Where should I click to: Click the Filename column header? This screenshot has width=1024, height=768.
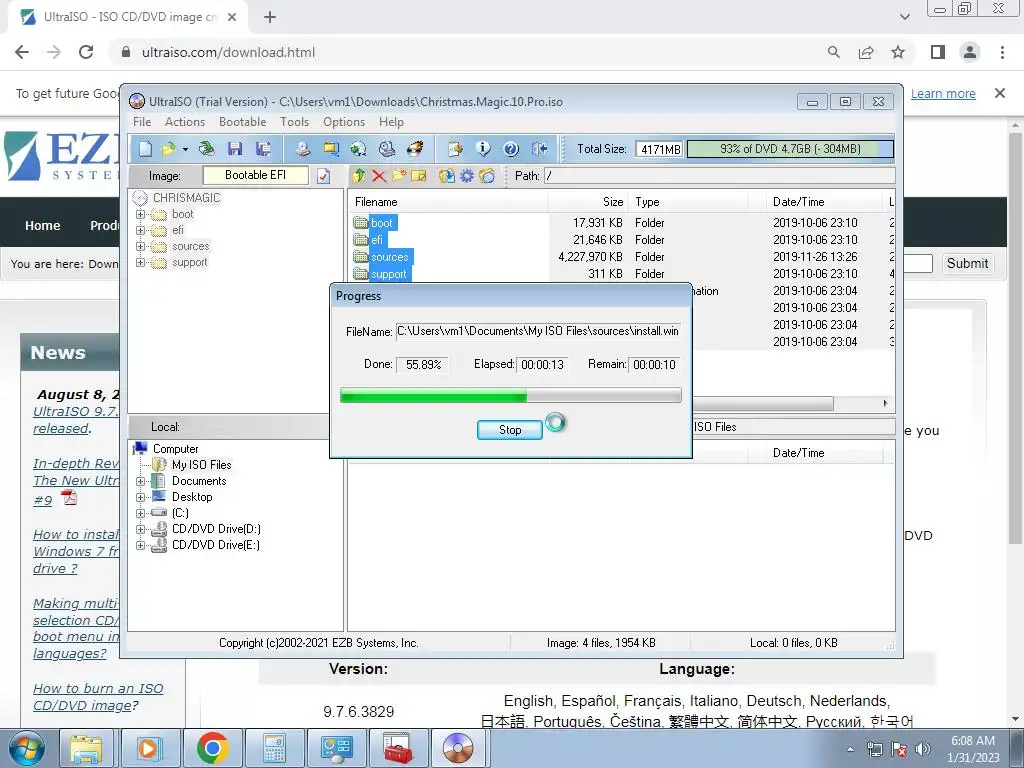pyautogui.click(x=447, y=202)
